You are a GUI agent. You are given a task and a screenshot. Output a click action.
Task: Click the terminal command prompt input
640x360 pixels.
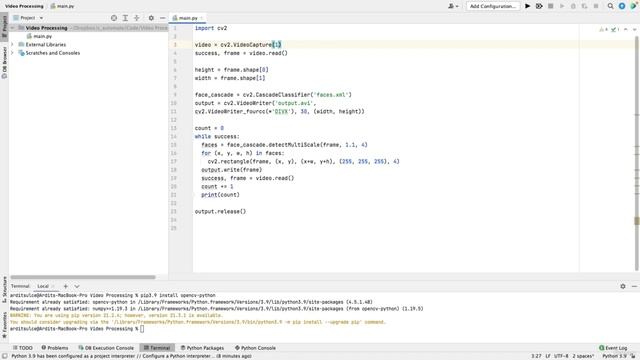pos(142,329)
